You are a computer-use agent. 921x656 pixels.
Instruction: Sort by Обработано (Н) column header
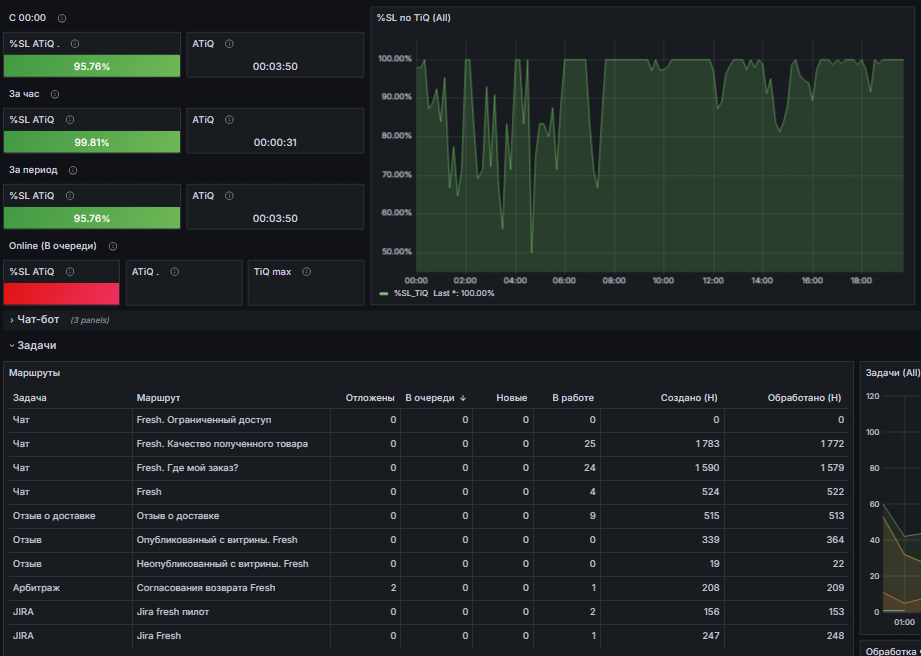tap(804, 398)
